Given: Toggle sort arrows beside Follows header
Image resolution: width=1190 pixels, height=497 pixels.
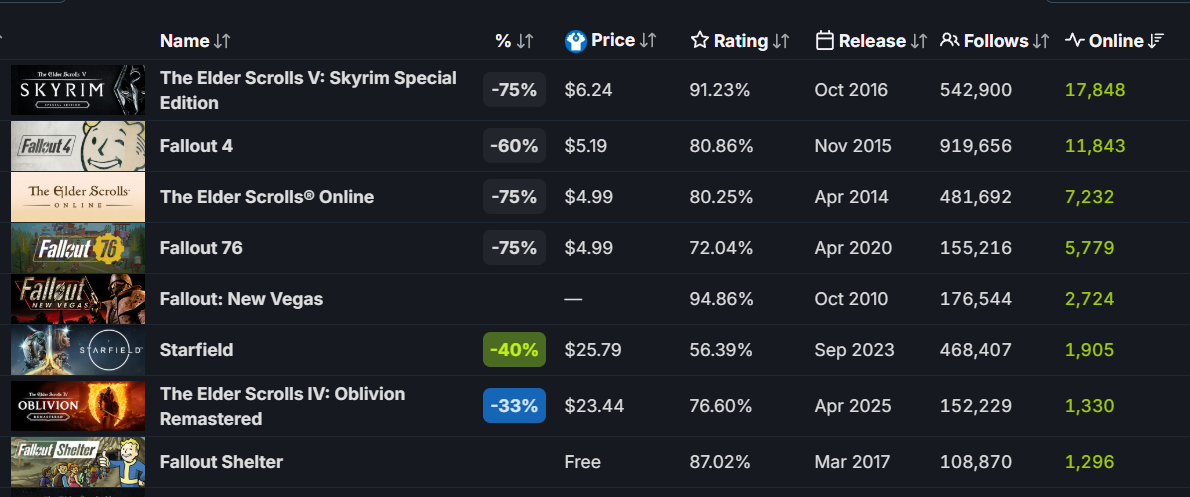Looking at the screenshot, I should point(1041,41).
